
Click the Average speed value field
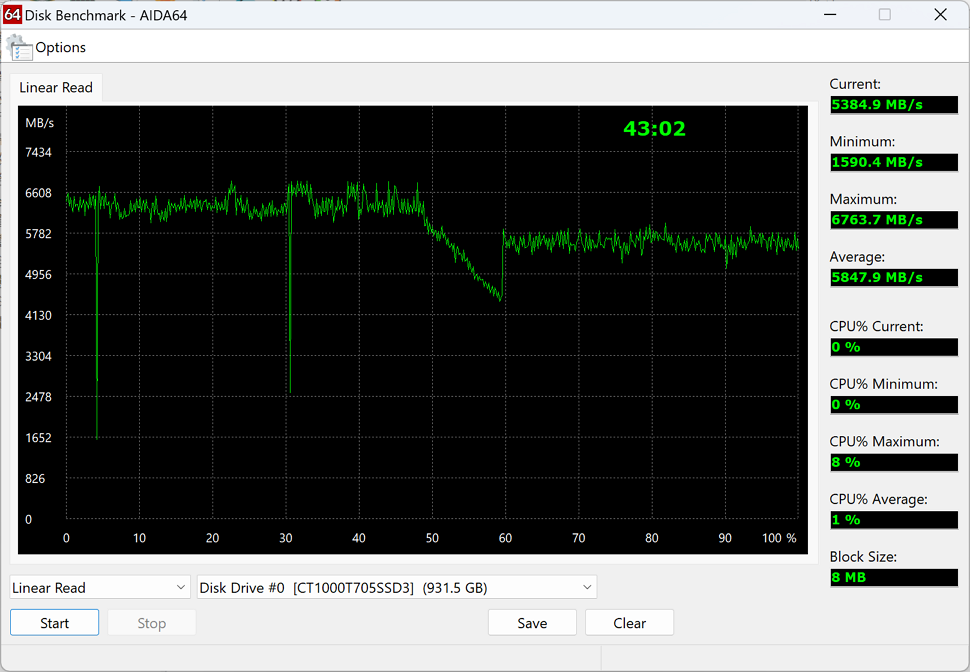[x=894, y=277]
